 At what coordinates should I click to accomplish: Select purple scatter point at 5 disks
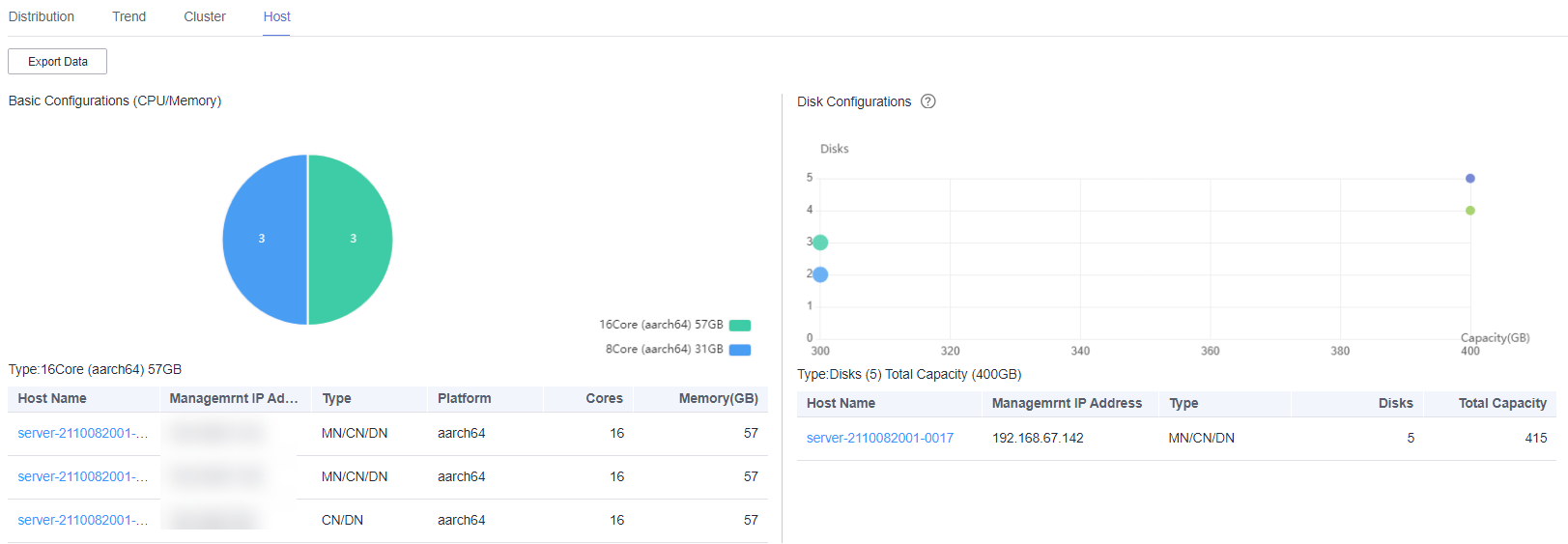pos(1470,179)
